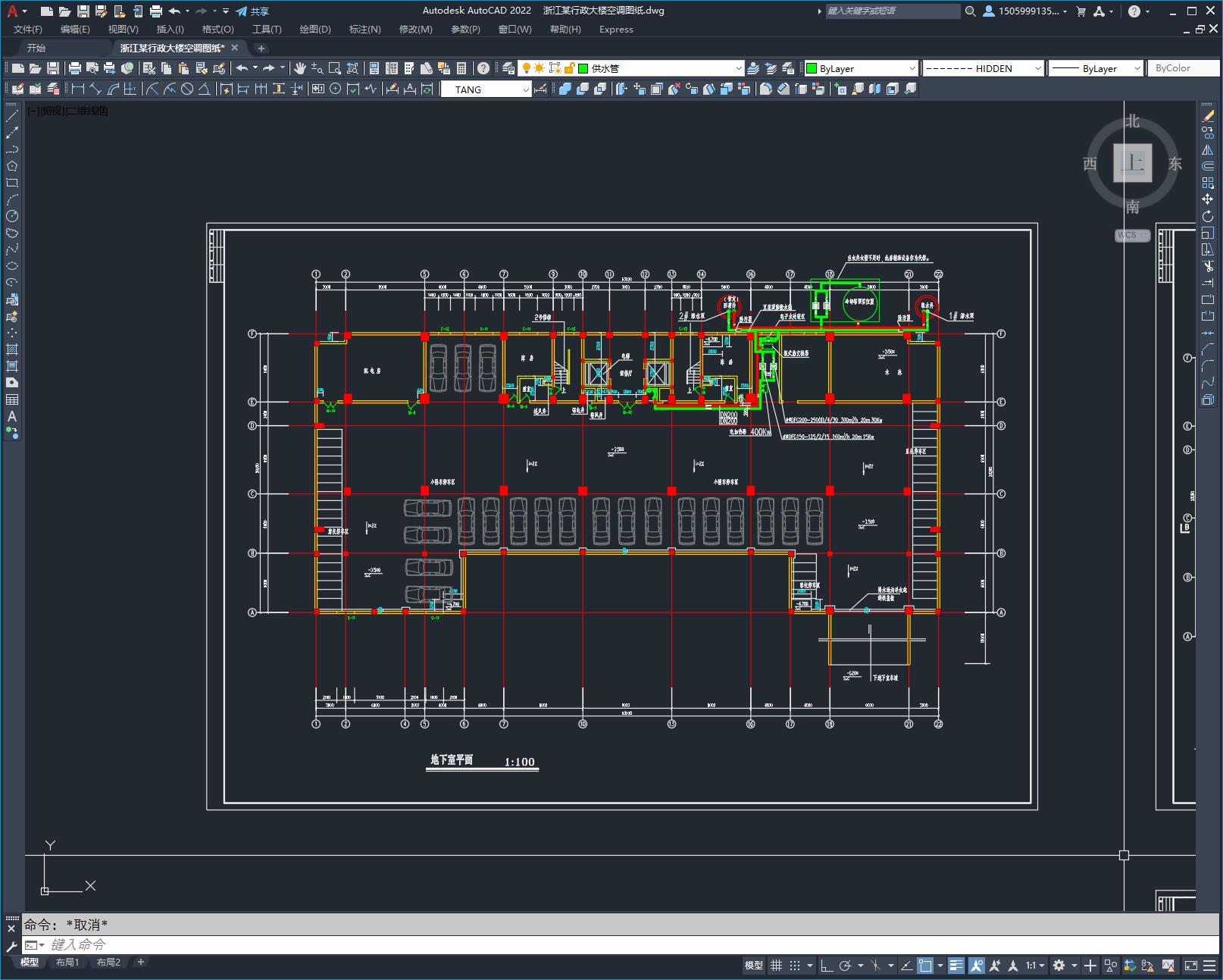Viewport: 1223px width, 980px height.
Task: Click the Plot printer icon
Action: point(74,68)
